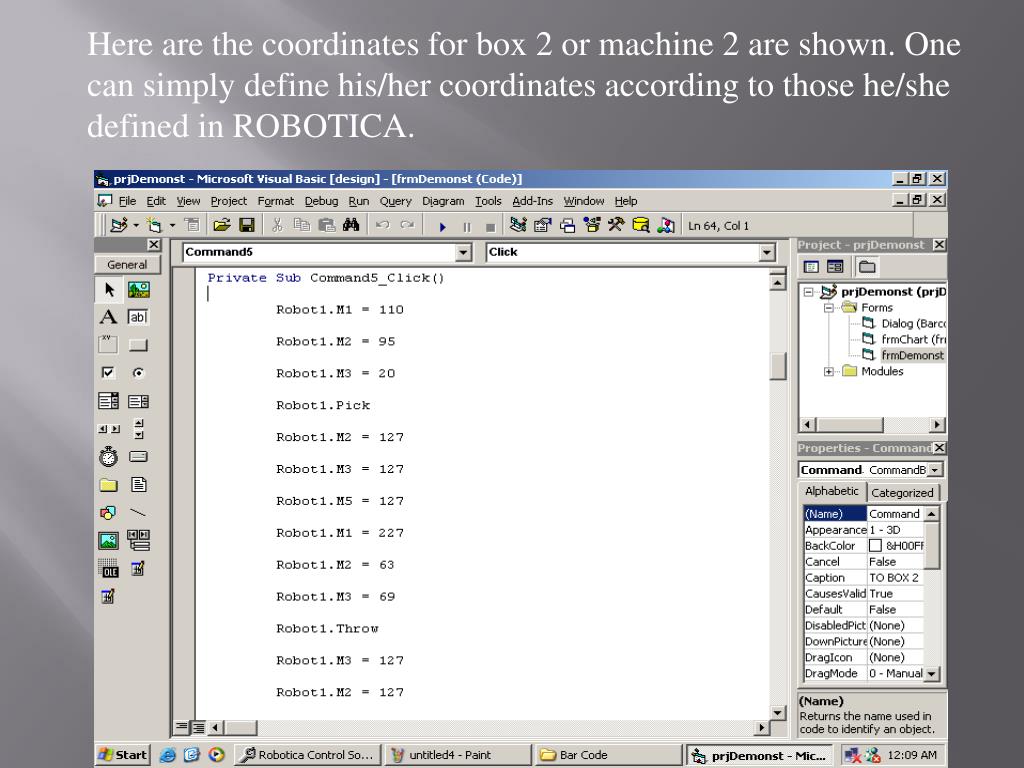The image size is (1024, 768).
Task: Select frmChart in the project tree
Action: [913, 340]
